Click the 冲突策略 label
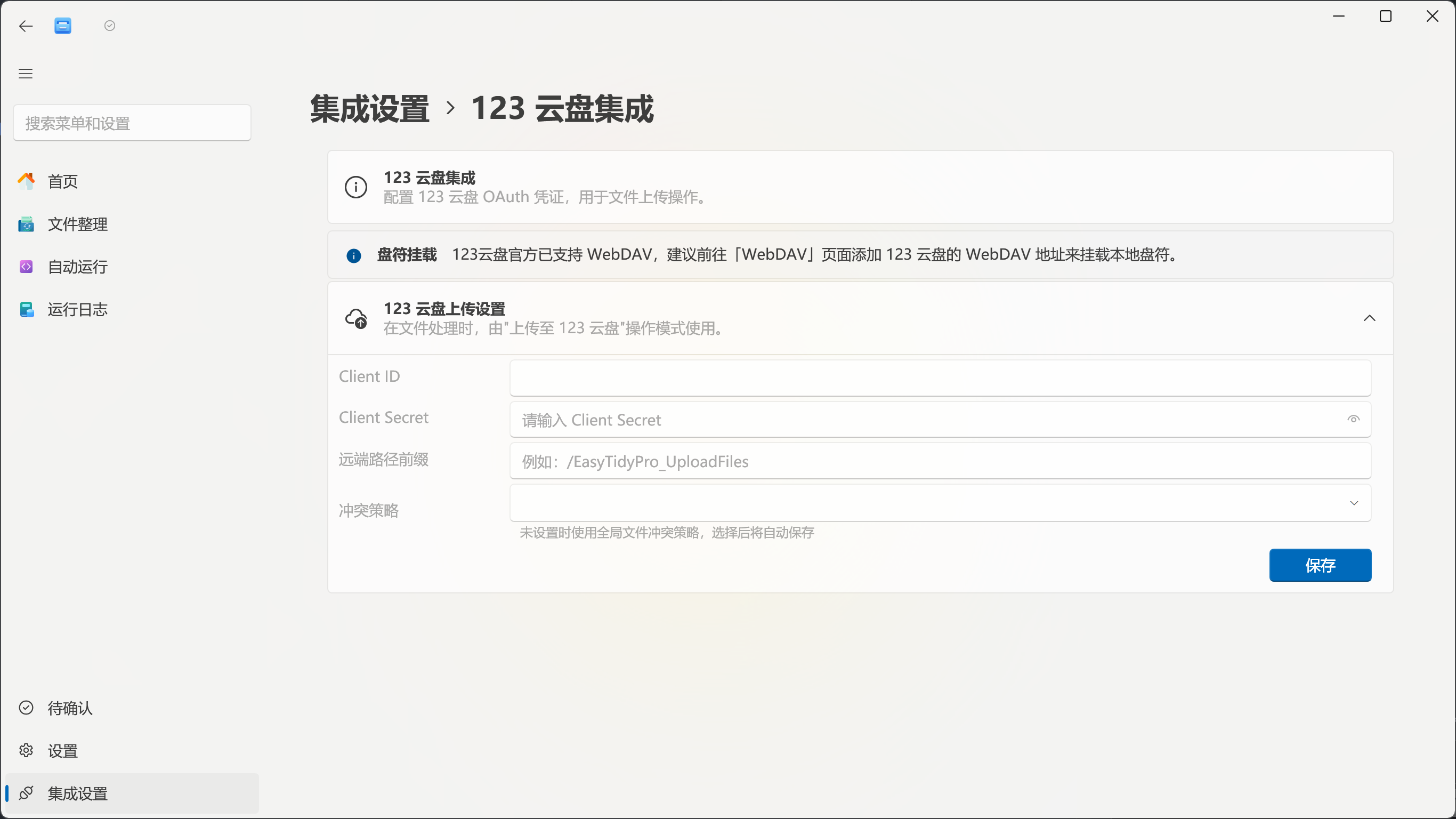The width and height of the screenshot is (1456, 819). tap(368, 510)
